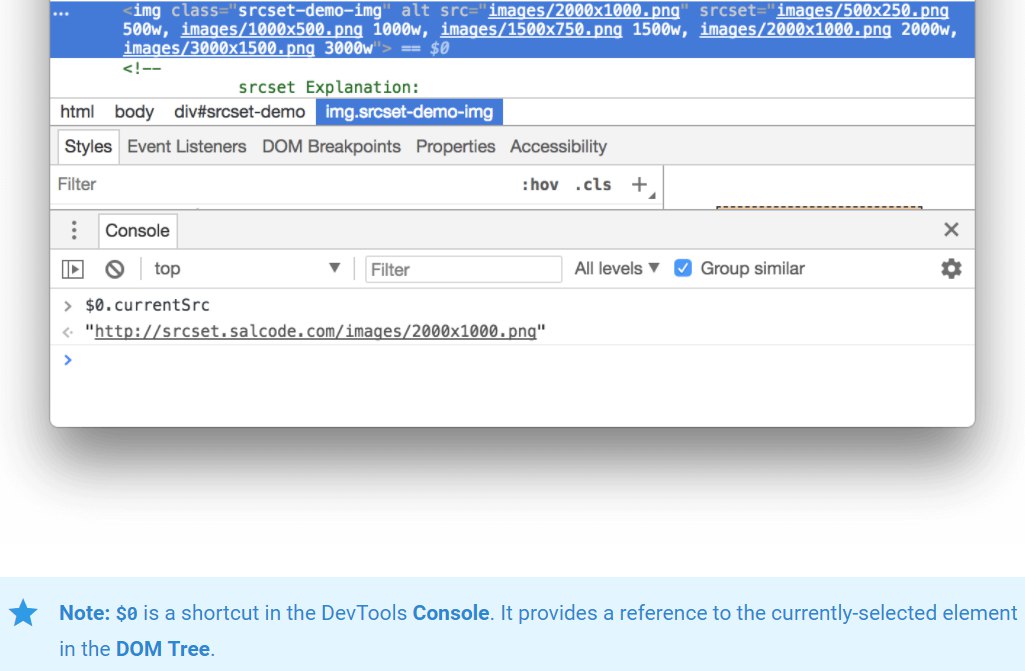Expand the All levels log dropdown

[617, 268]
